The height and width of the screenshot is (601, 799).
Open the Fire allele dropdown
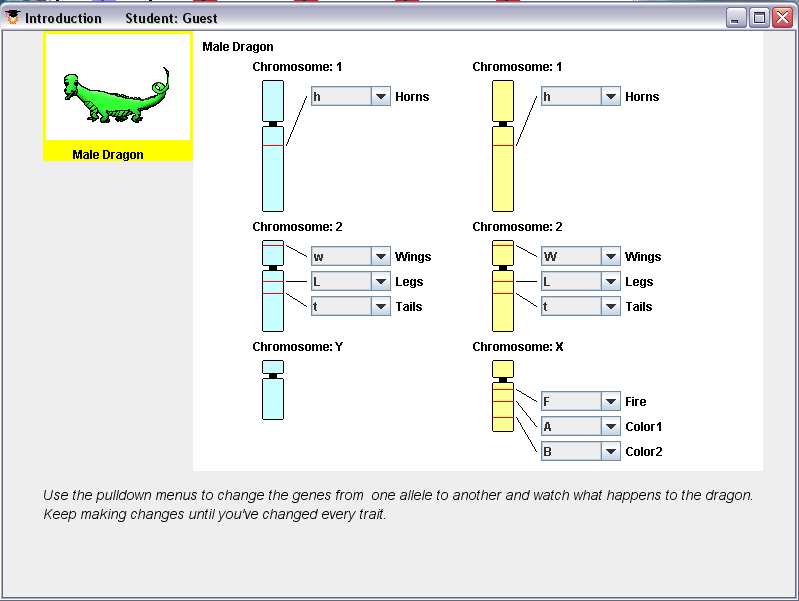tap(581, 402)
